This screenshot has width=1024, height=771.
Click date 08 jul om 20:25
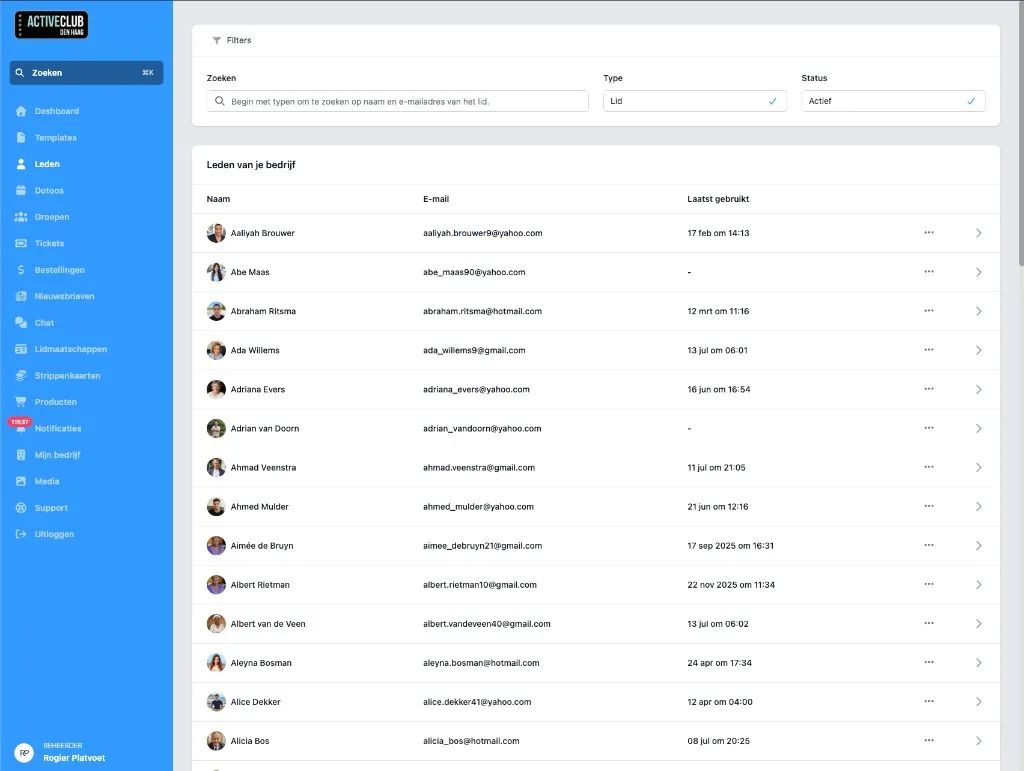[x=718, y=741]
